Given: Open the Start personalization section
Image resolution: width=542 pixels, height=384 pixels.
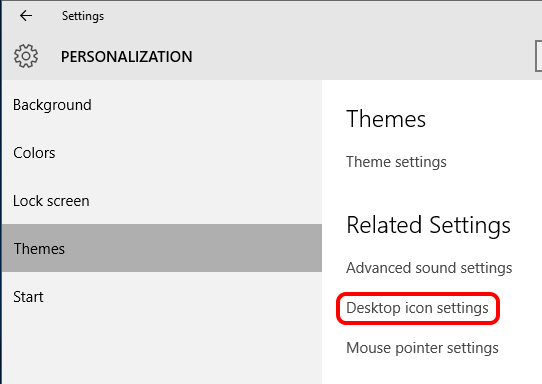Looking at the screenshot, I should point(162,297).
